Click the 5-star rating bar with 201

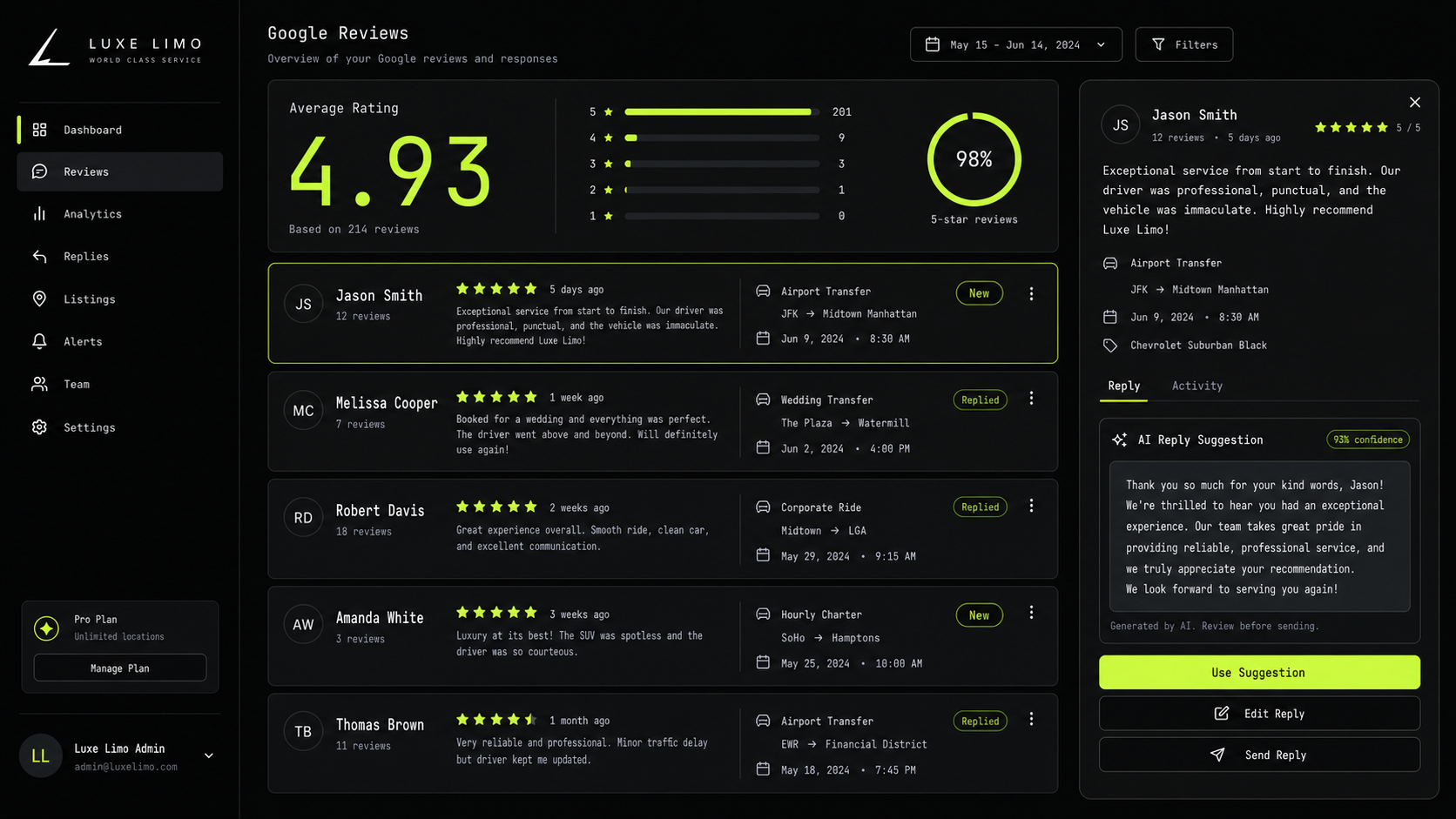(722, 111)
